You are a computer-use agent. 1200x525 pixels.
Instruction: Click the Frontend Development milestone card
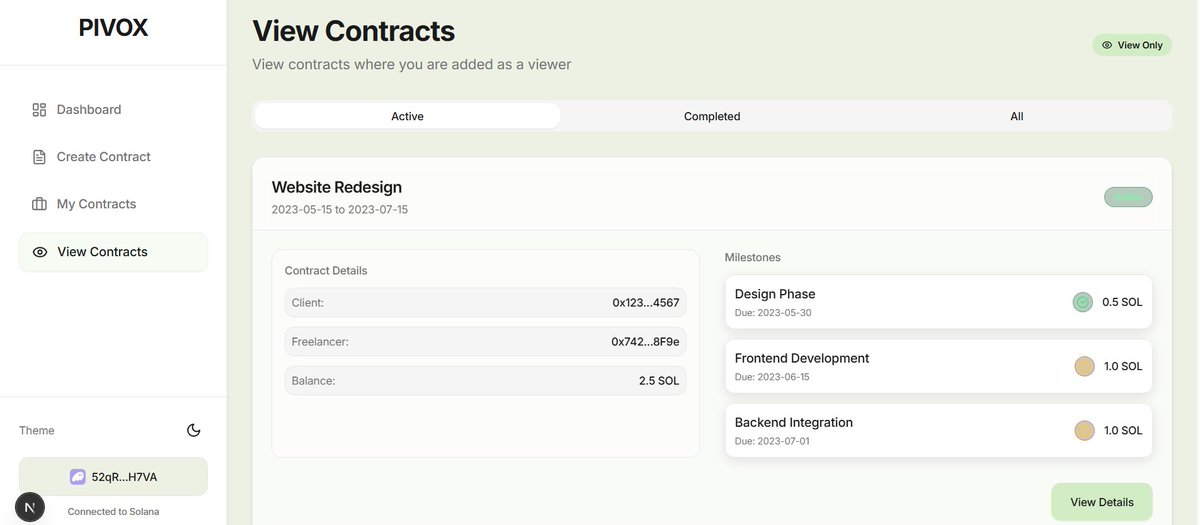pyautogui.click(x=900, y=366)
